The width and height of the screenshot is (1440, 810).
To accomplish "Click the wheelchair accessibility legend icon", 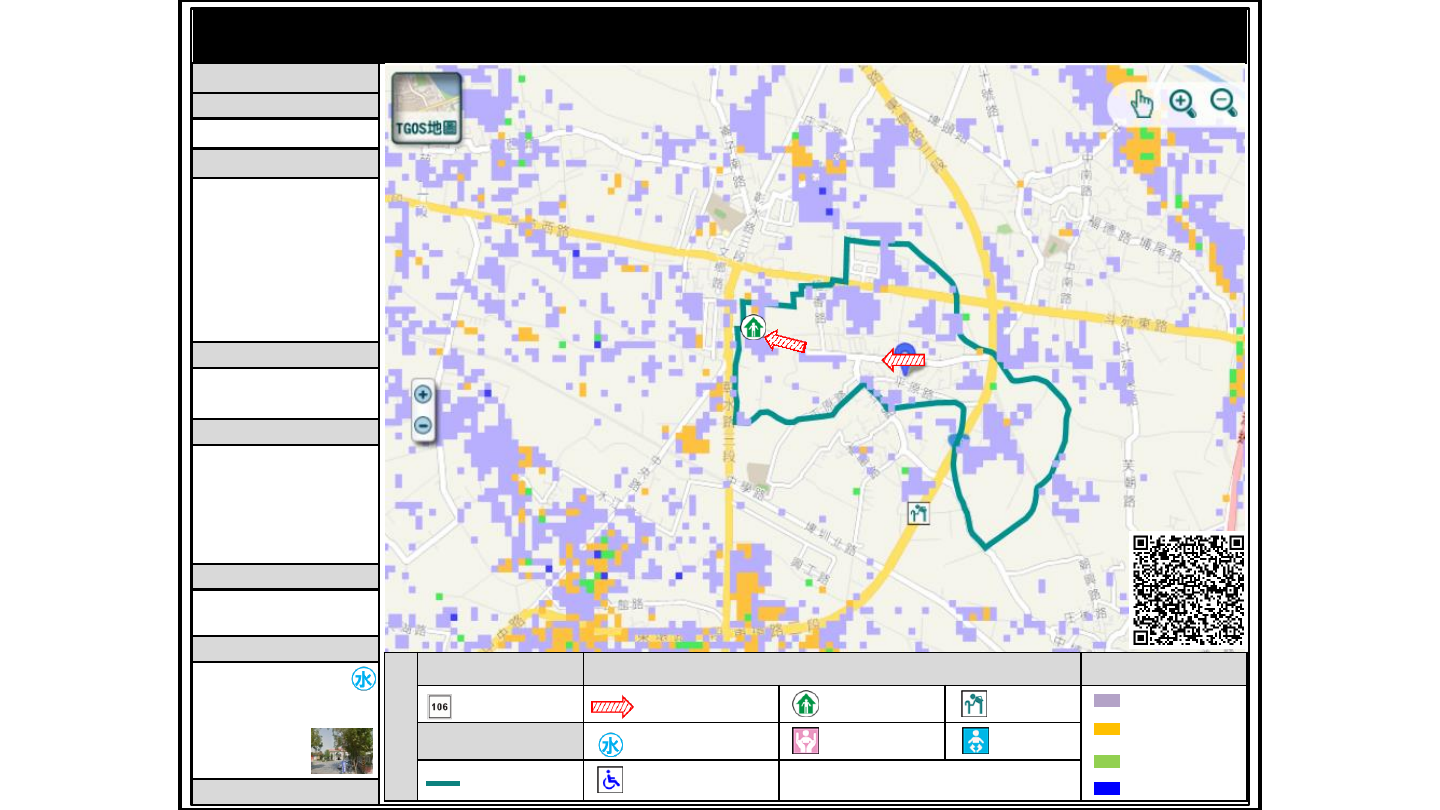I will click(x=610, y=781).
